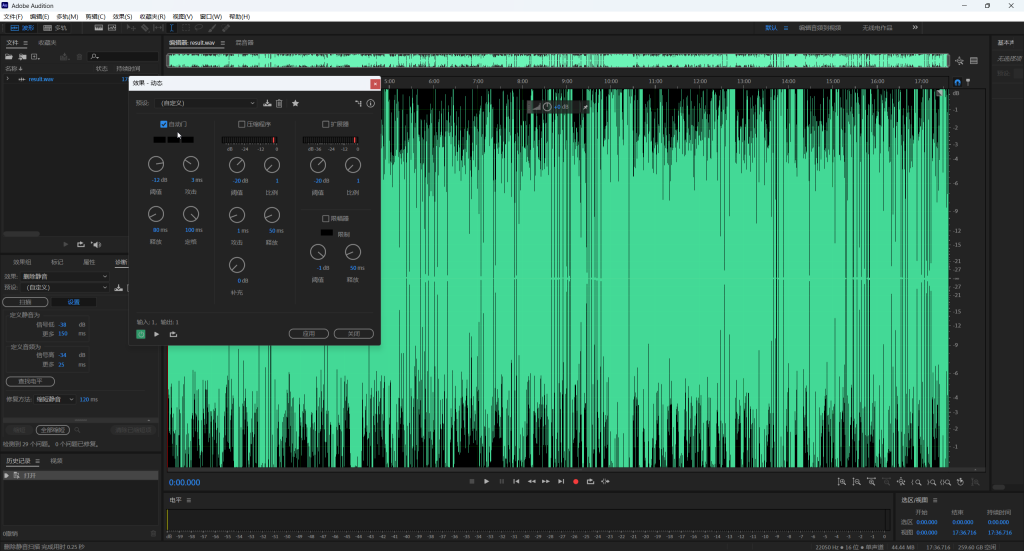This screenshot has width=1024, height=551.
Task: Open the 混音器 mixer tab
Action: pyautogui.click(x=244, y=42)
